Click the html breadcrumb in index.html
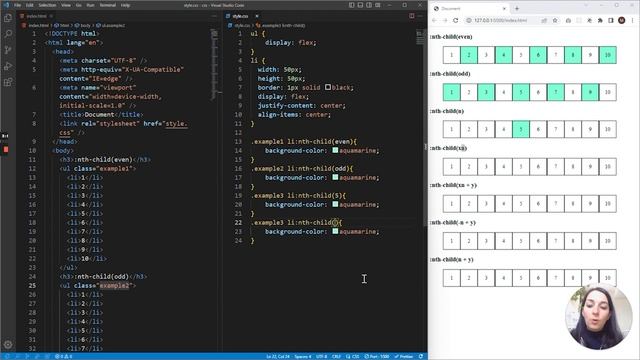Viewport: 640px width, 360px height. 62,25
